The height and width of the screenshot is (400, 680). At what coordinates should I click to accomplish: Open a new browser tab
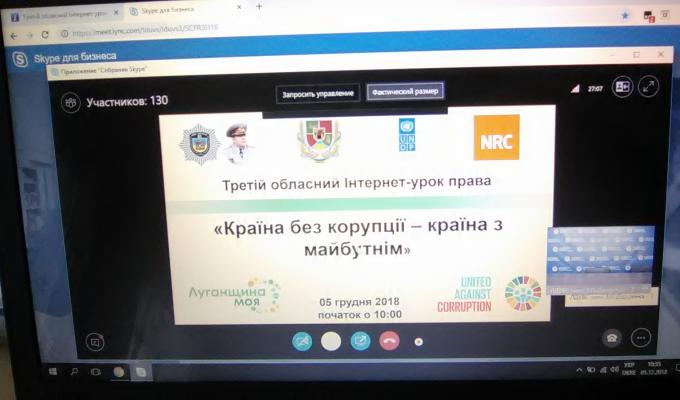259,6
